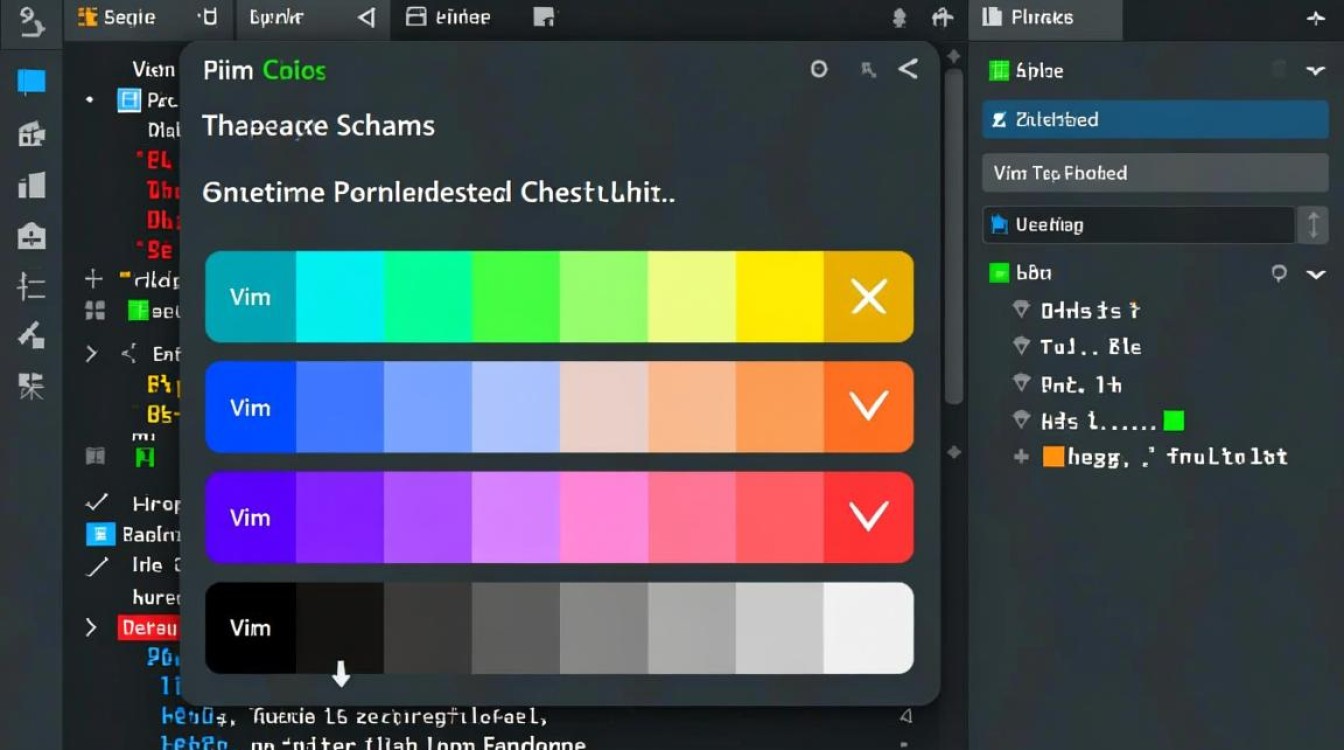Click the plus icon in top-right corner
The height and width of the screenshot is (750, 1344).
(1315, 18)
